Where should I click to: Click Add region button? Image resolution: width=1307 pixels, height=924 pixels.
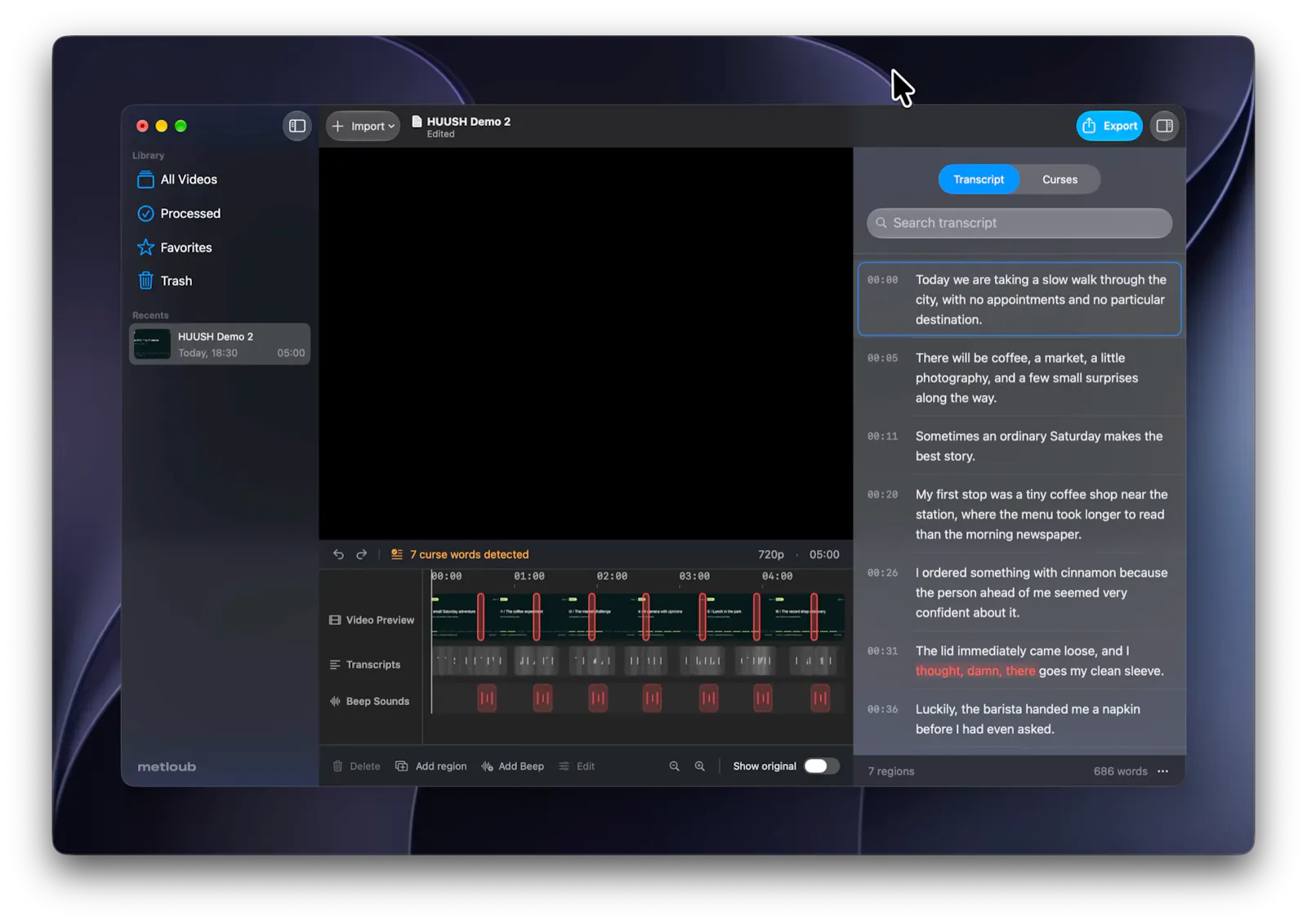[x=431, y=766]
